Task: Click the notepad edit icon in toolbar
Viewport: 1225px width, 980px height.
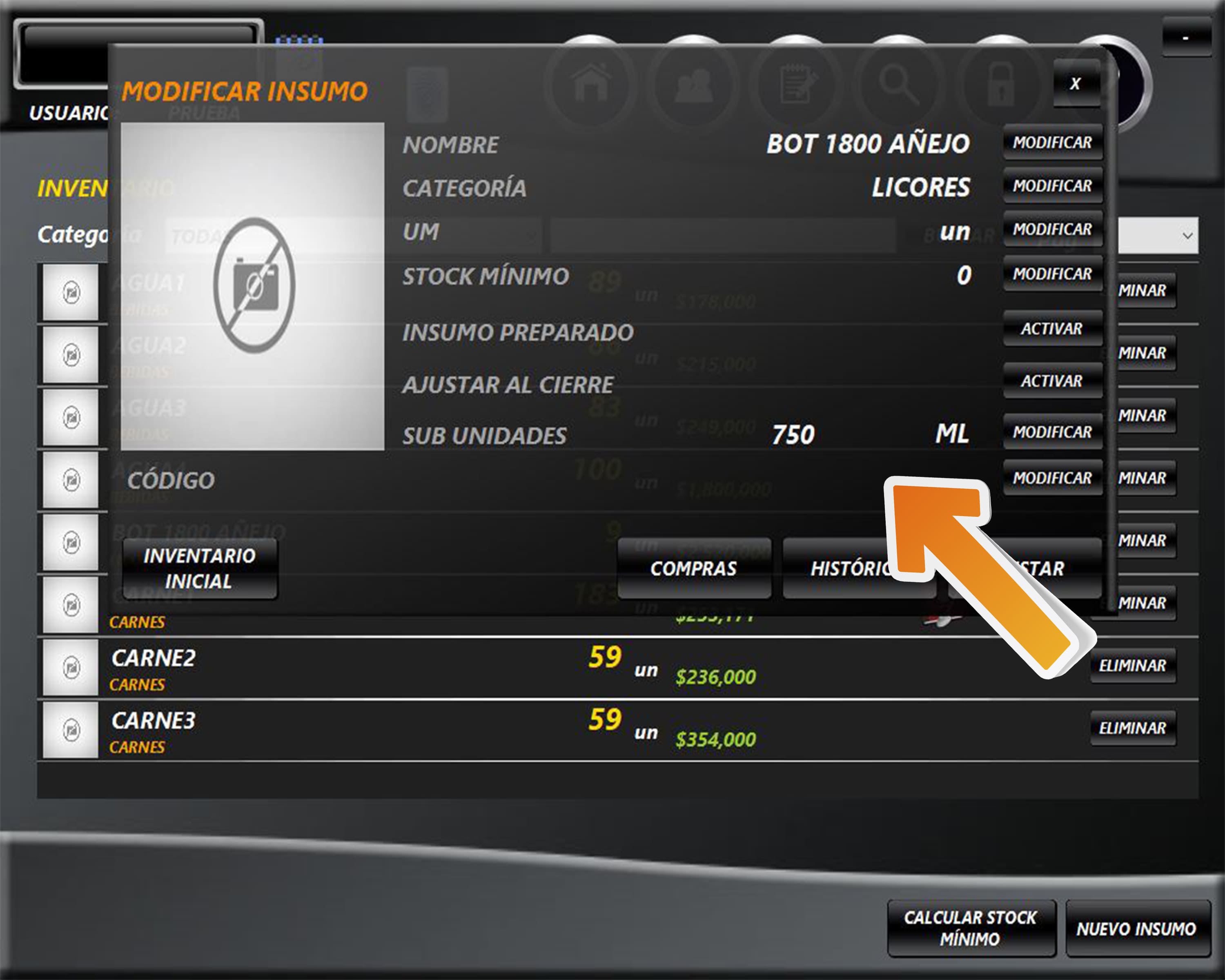Action: (x=797, y=84)
